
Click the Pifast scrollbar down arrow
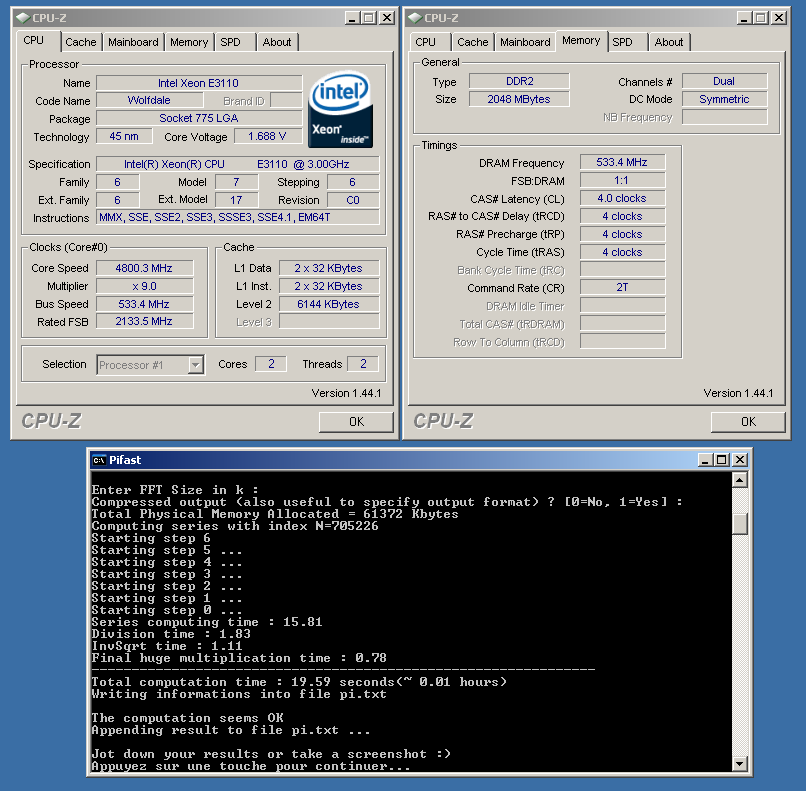click(740, 764)
